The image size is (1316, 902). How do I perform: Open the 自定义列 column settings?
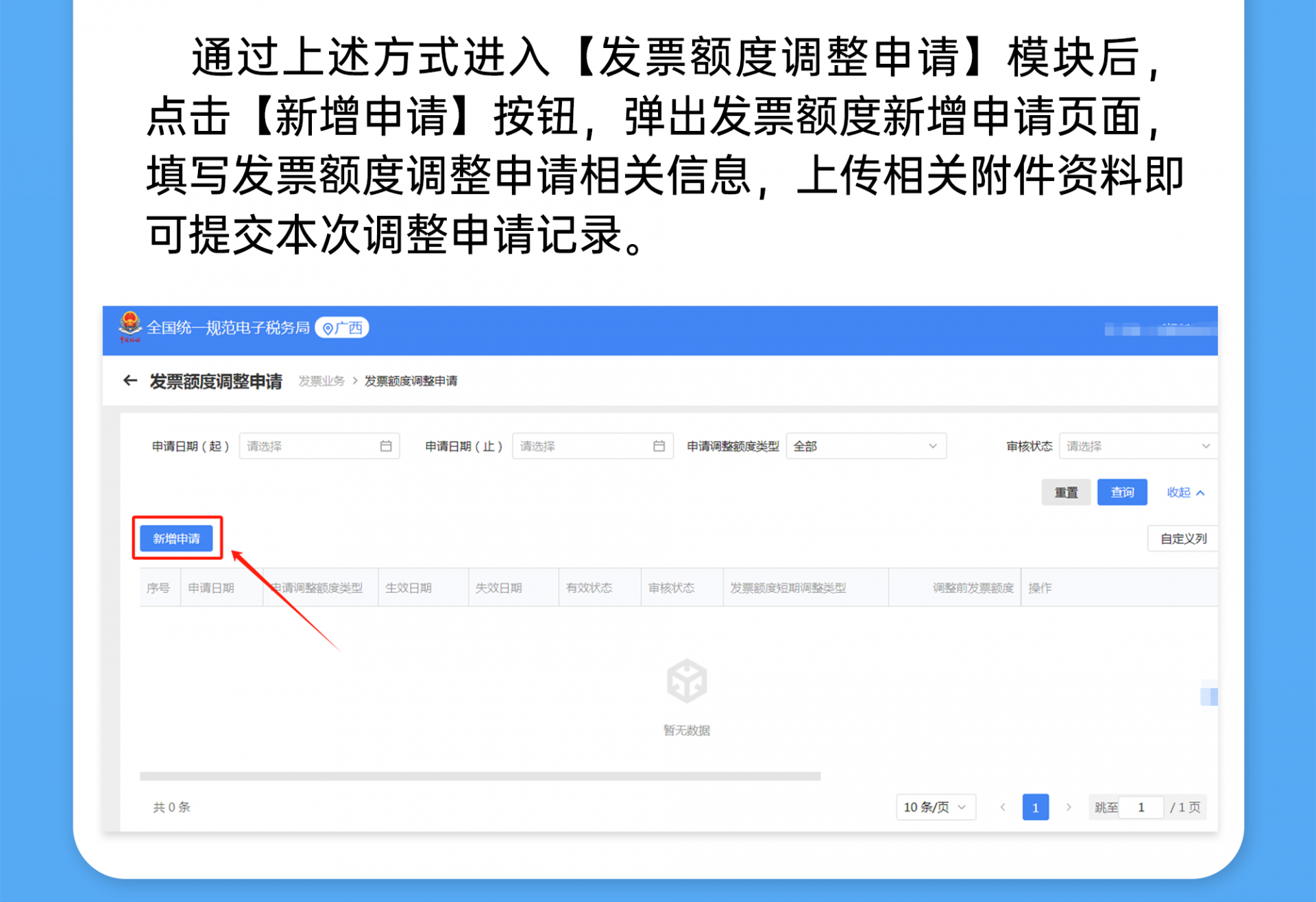[x=1183, y=539]
